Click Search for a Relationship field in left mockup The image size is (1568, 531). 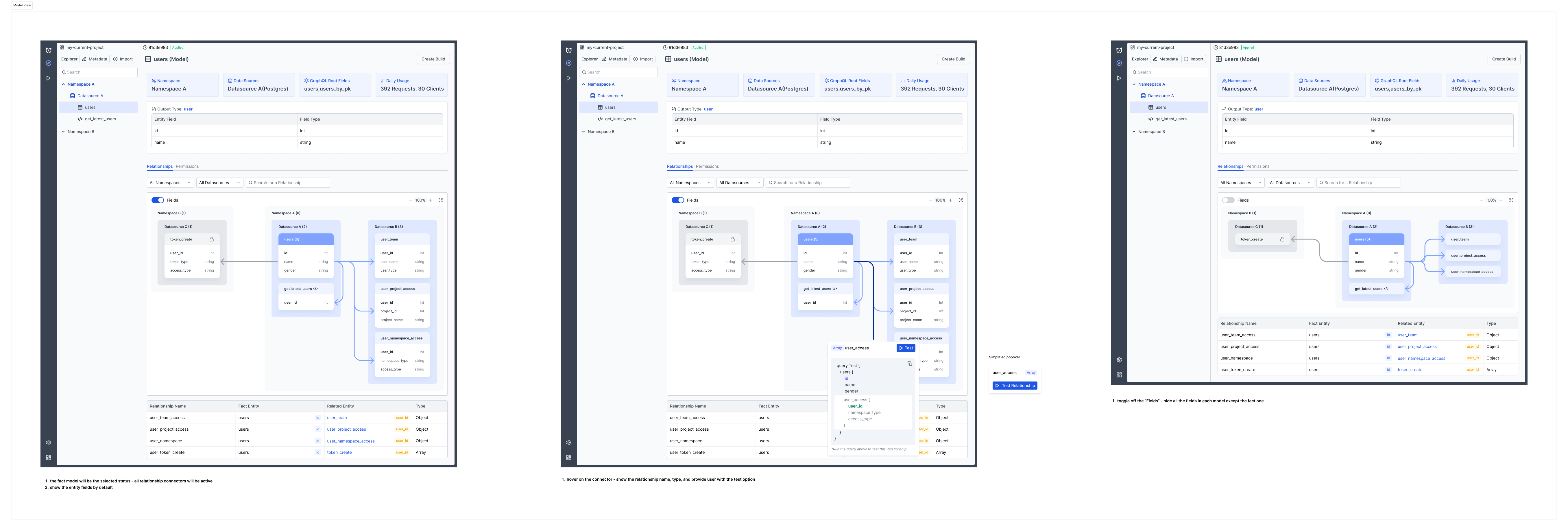[x=288, y=183]
